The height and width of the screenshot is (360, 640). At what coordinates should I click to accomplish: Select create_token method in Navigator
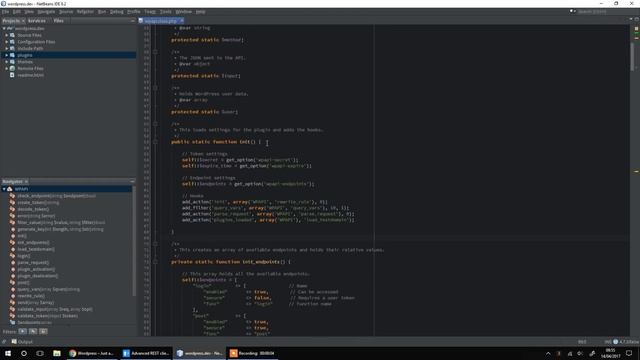tap(38, 202)
